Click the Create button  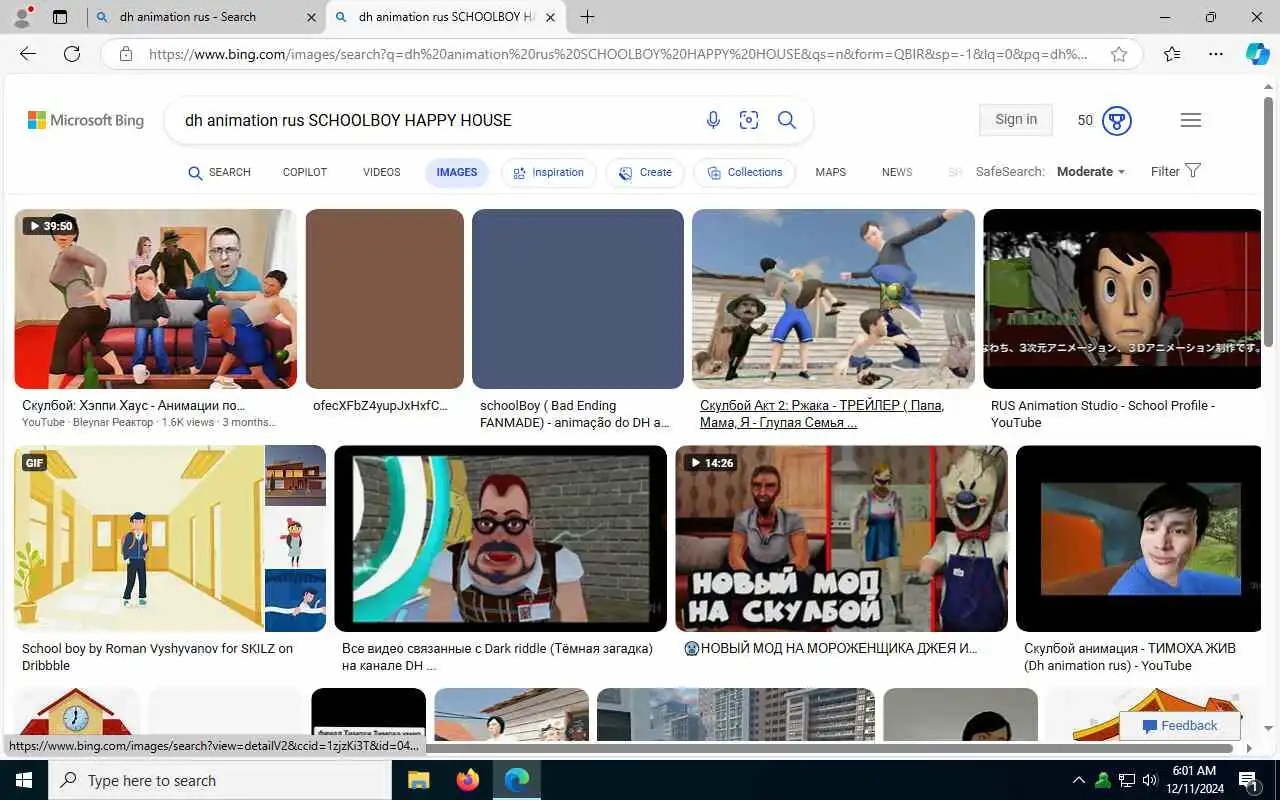coord(644,172)
